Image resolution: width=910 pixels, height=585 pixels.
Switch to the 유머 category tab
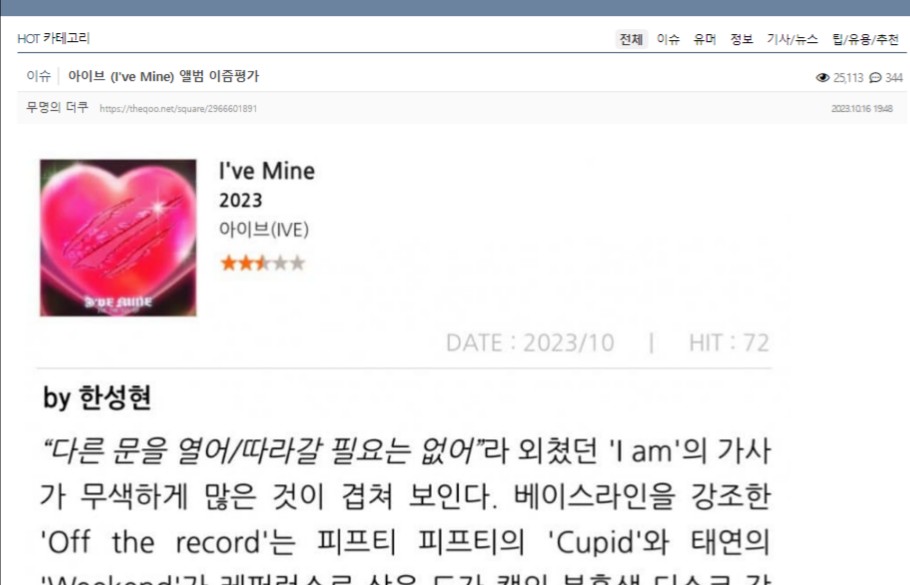tap(705, 39)
